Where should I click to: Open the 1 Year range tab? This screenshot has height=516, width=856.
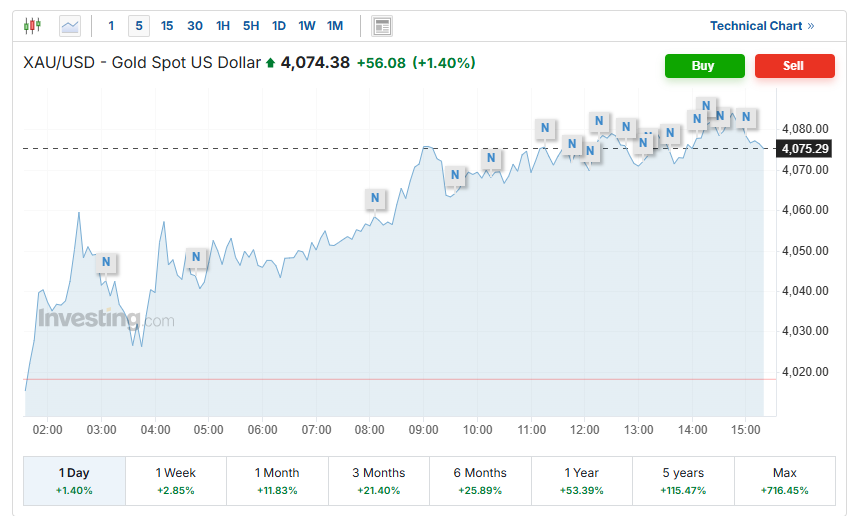coord(582,480)
